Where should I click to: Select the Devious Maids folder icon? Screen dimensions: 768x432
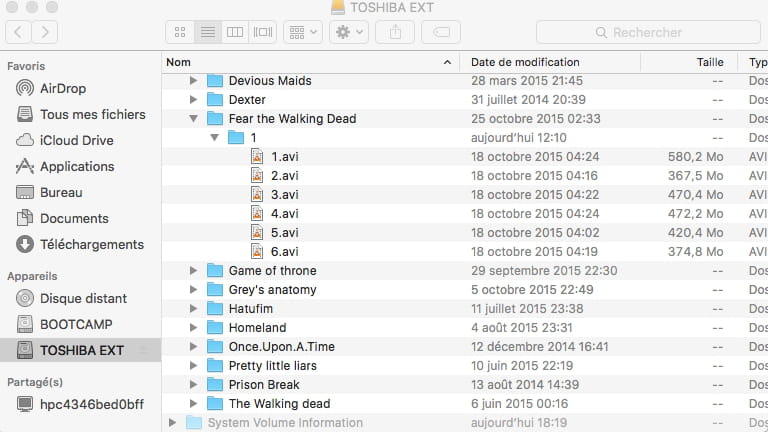pyautogui.click(x=215, y=80)
